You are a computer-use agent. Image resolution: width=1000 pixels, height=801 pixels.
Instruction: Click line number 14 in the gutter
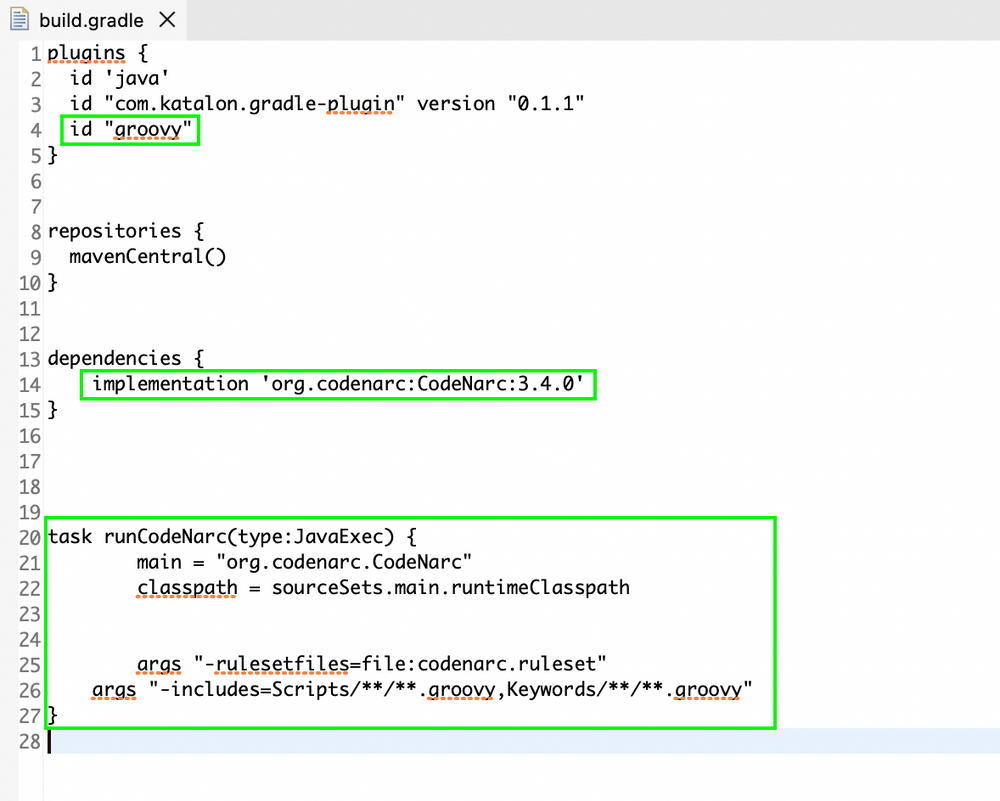pyautogui.click(x=28, y=384)
